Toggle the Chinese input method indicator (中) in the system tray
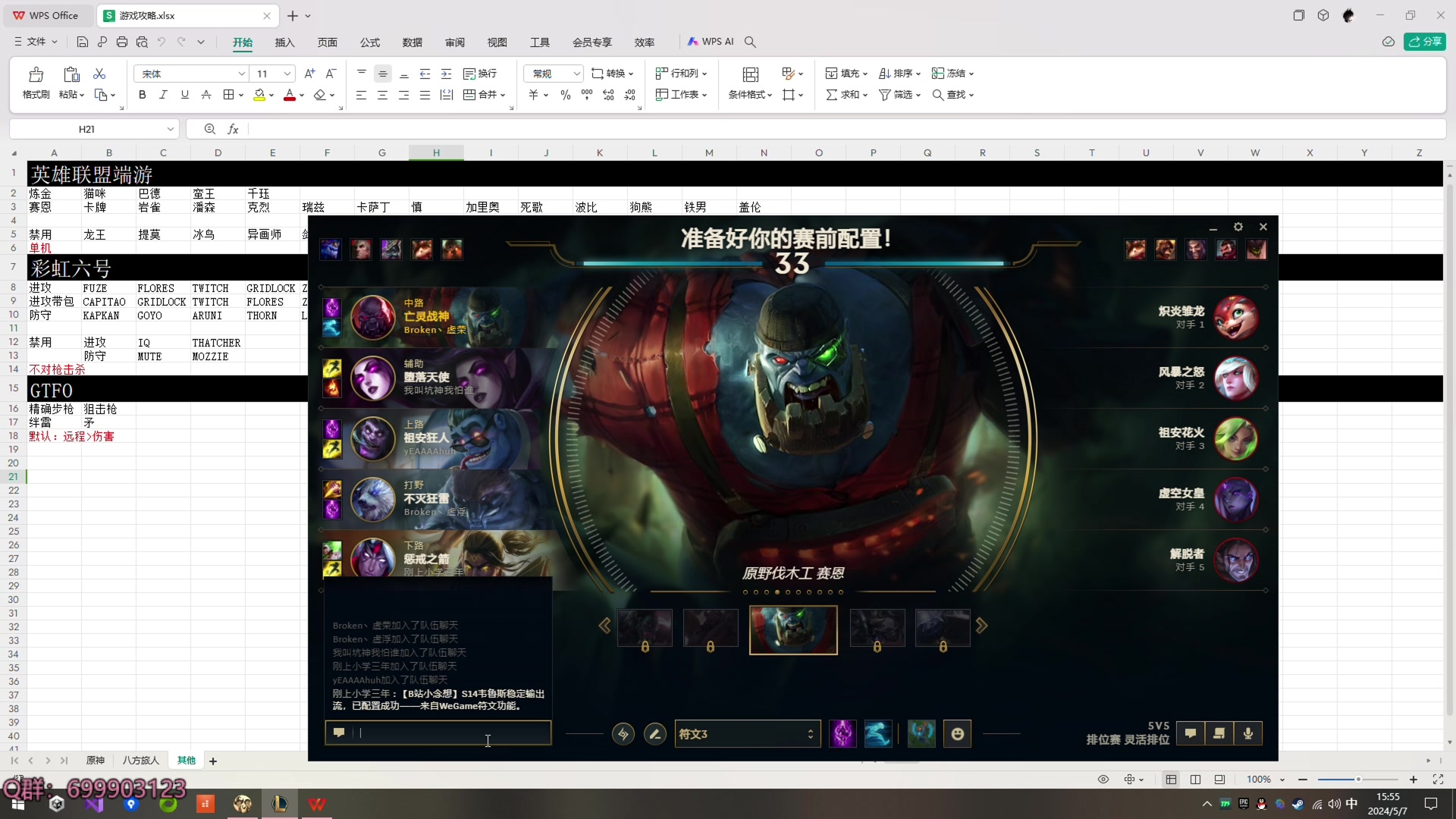This screenshot has width=1456, height=819. pos(1351,804)
